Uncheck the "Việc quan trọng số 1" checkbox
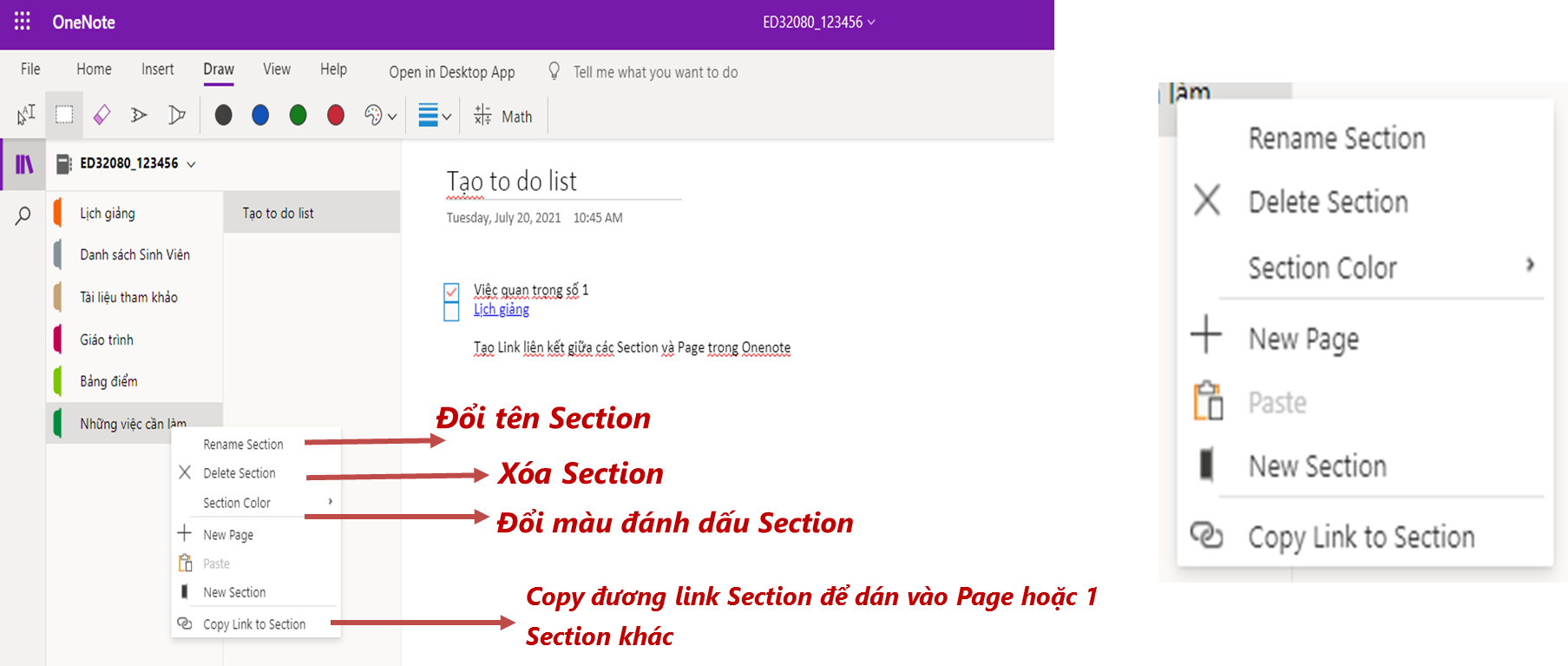This screenshot has height=666, width=1568. pyautogui.click(x=451, y=291)
